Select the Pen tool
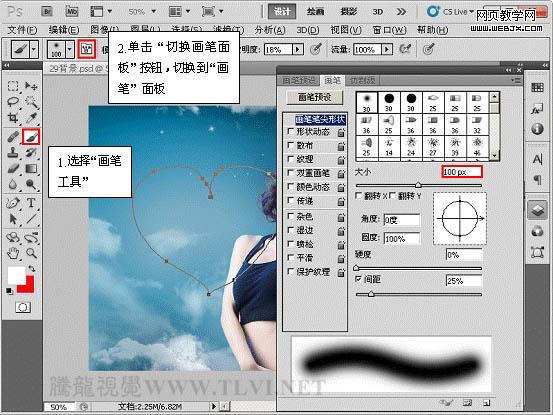 tap(13, 203)
